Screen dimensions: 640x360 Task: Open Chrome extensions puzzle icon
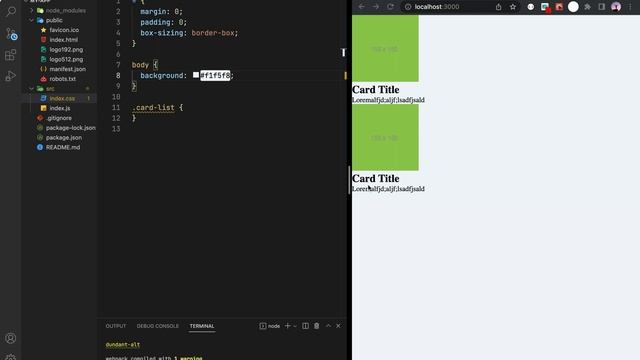click(587, 7)
